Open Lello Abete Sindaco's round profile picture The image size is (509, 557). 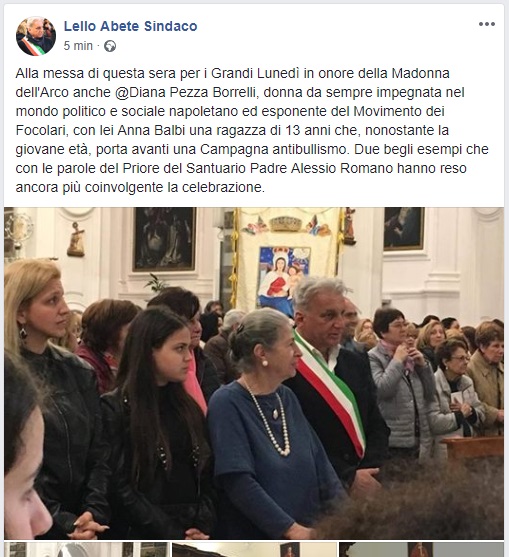(x=36, y=36)
